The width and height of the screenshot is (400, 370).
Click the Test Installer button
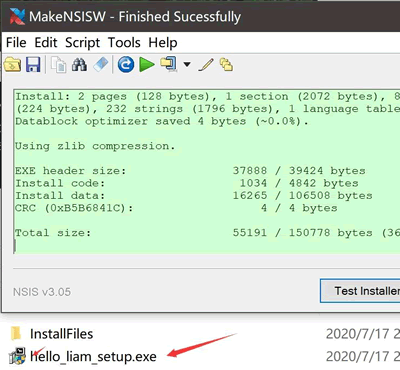(x=360, y=291)
